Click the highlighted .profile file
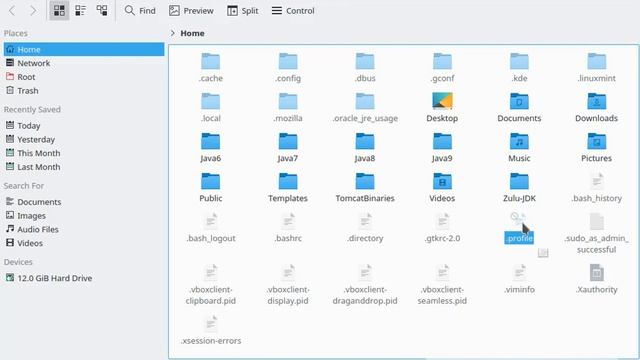Image resolution: width=640 pixels, height=360 pixels. point(519,228)
